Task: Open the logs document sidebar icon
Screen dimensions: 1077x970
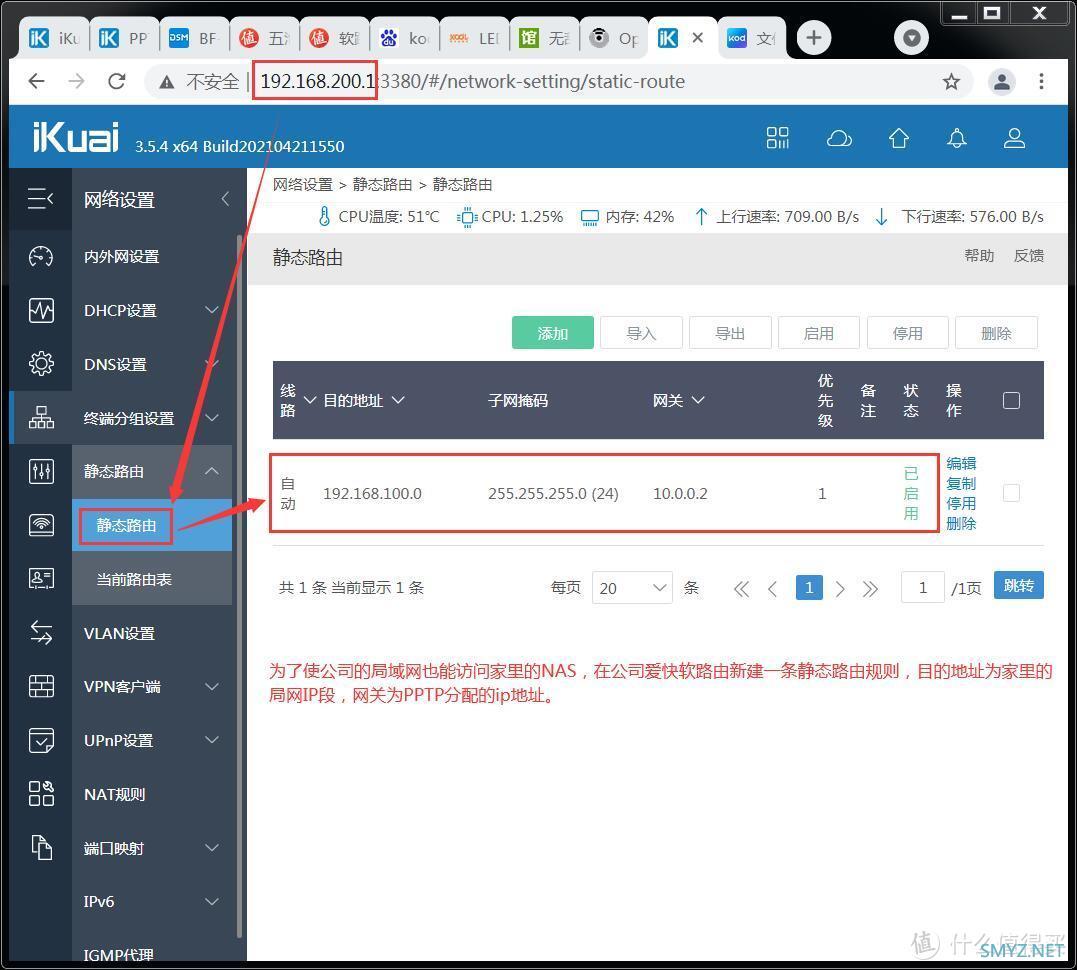Action: coord(41,847)
